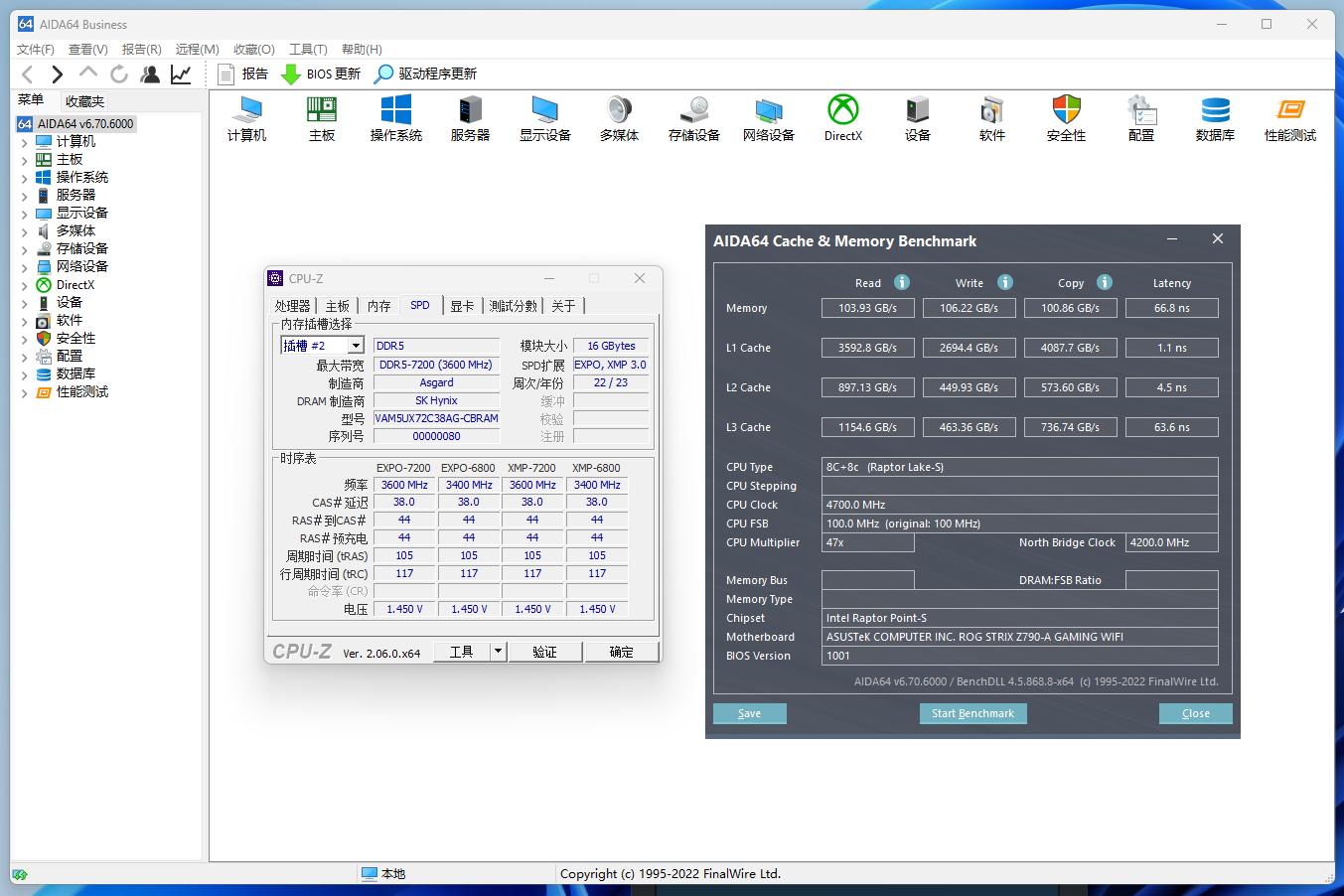Expand 显示设备 in the sidebar tree

coord(24,213)
